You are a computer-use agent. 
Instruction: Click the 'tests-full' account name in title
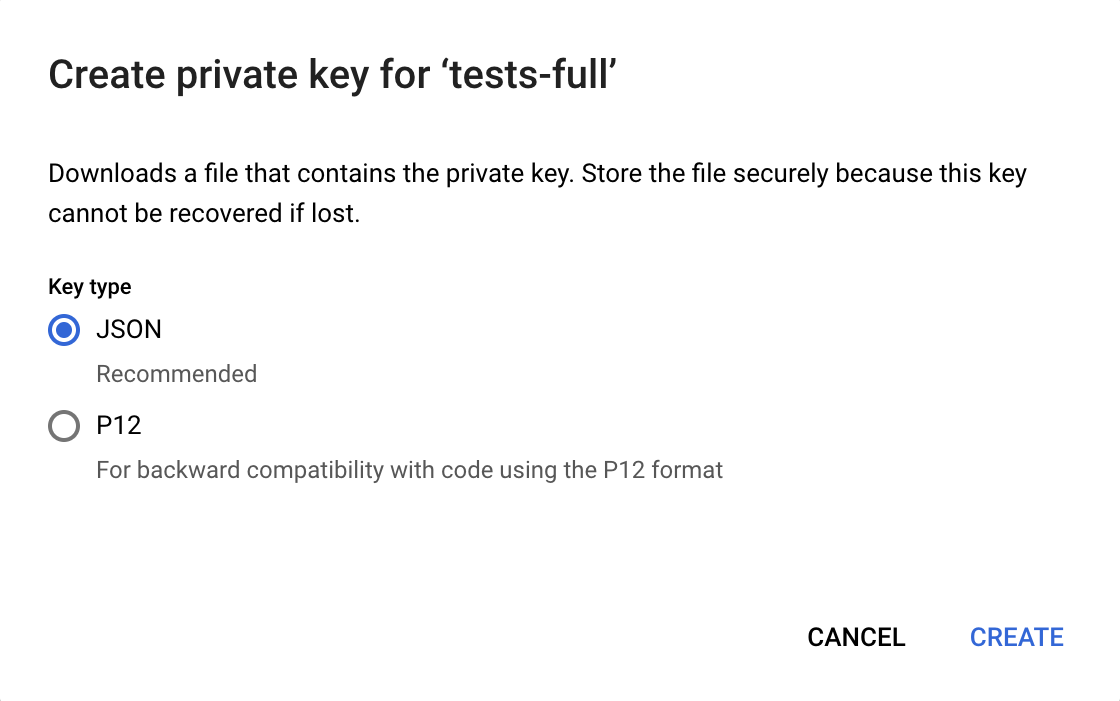point(532,74)
